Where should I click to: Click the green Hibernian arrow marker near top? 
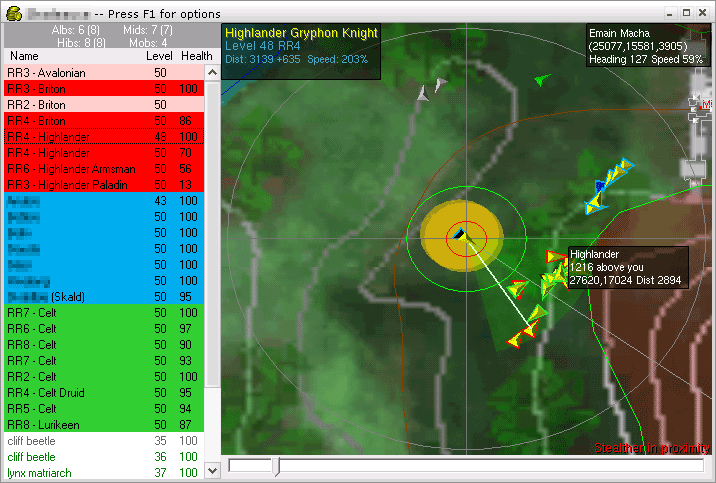pyautogui.click(x=542, y=80)
